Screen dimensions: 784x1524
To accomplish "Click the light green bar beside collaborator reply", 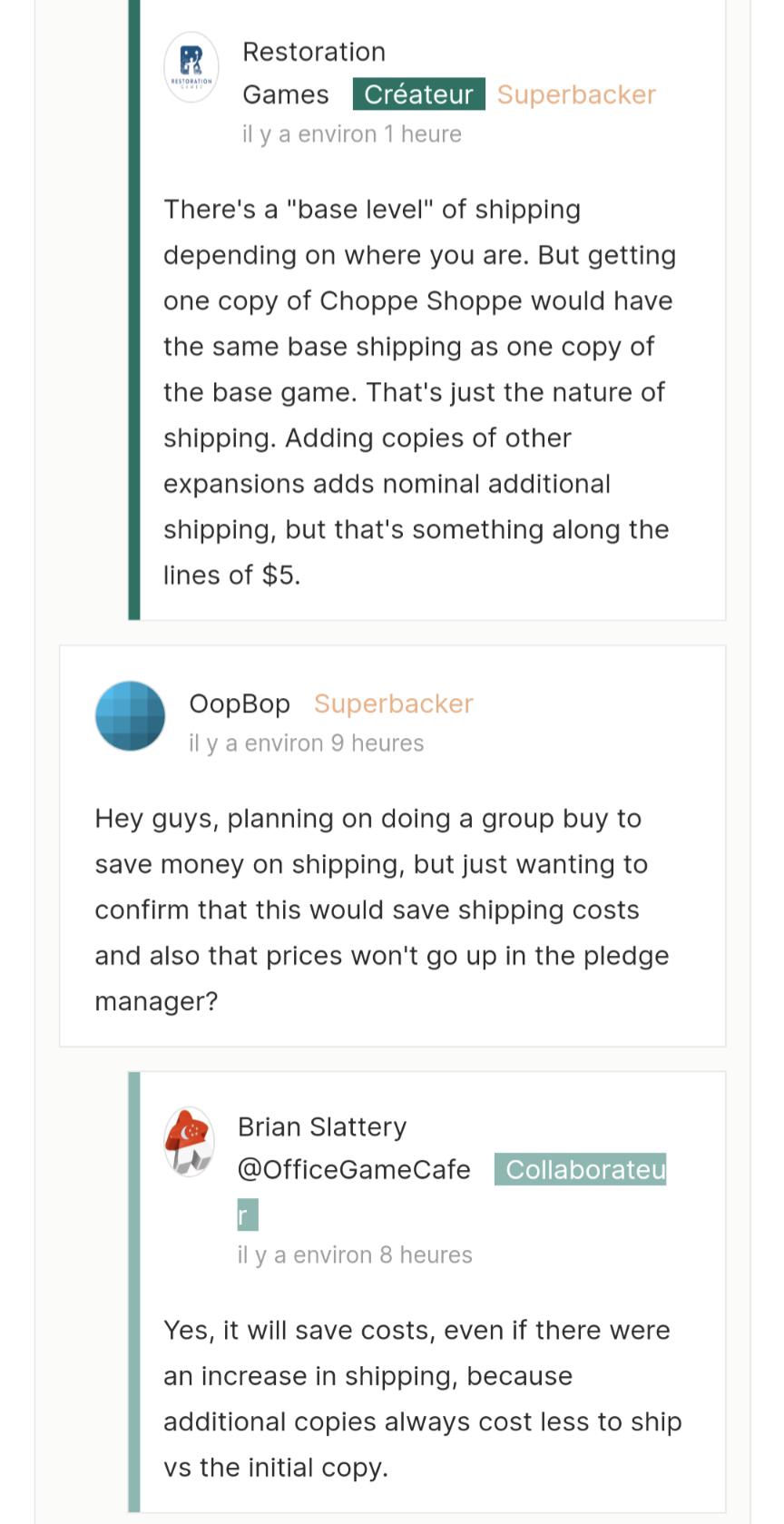I will tap(134, 1289).
